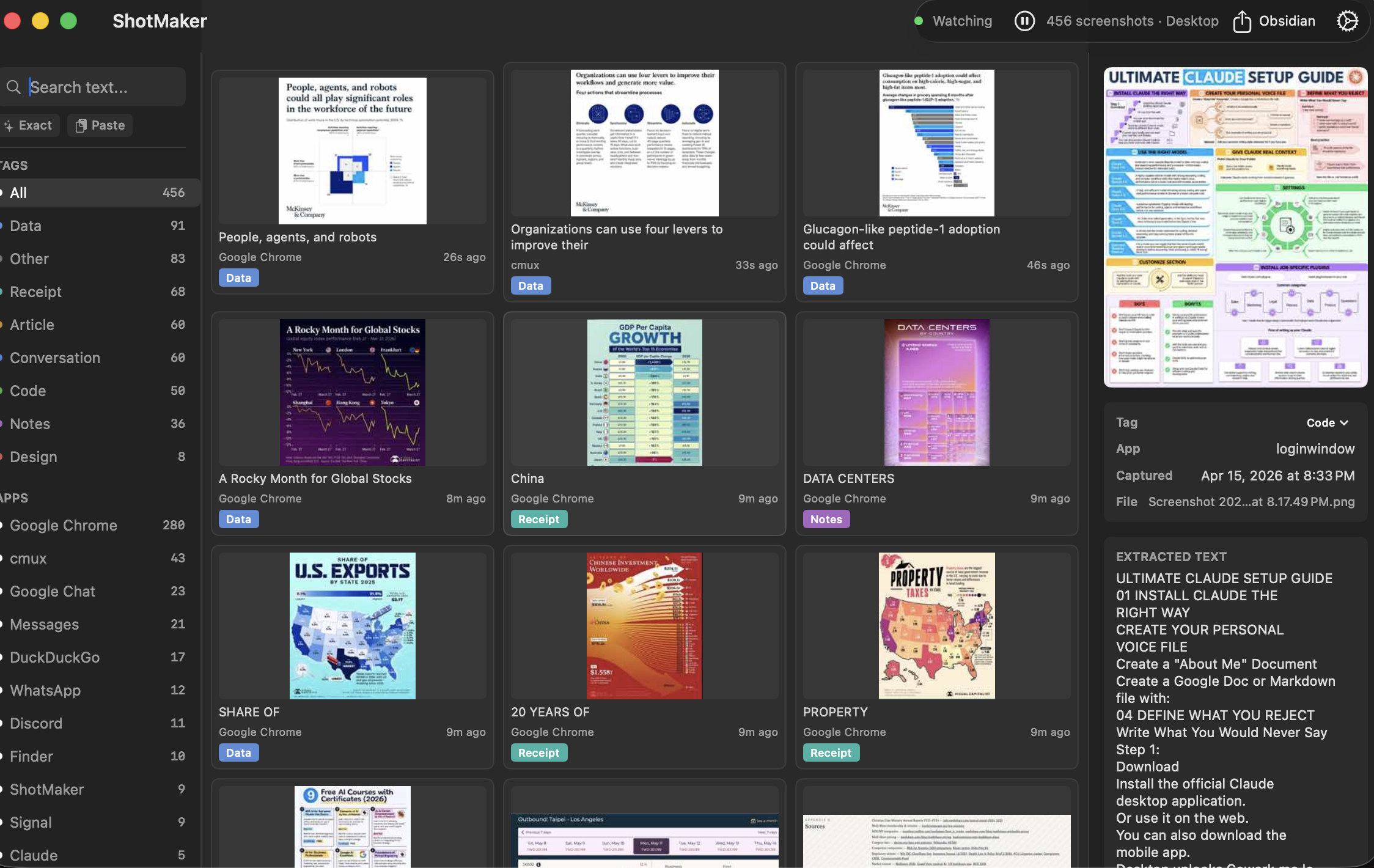Open the A Rocky Month for Global Stocks screenshot
Screen dimensions: 1374x868
pos(352,392)
